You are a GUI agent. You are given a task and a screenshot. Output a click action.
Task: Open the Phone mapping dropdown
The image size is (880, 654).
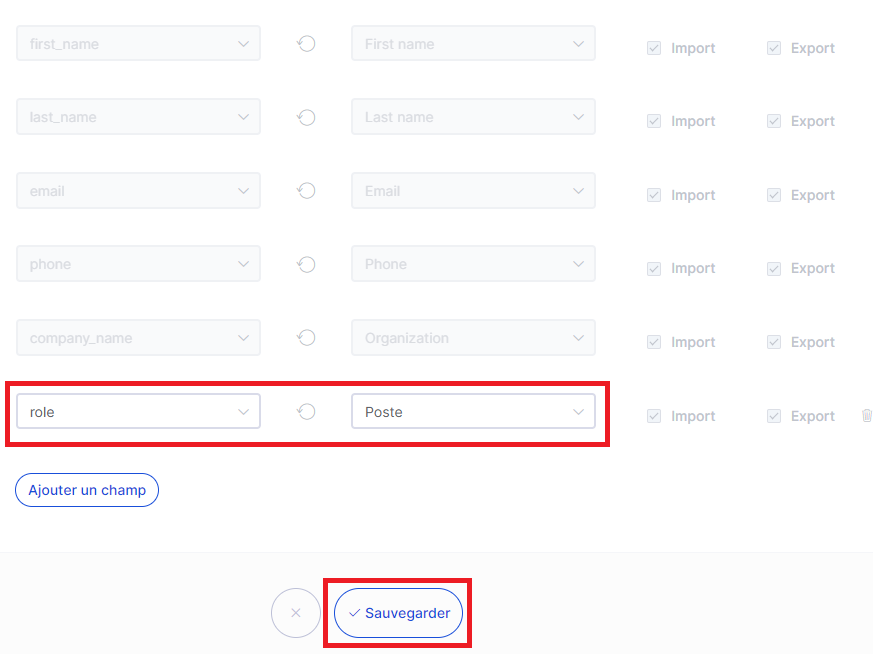click(473, 264)
